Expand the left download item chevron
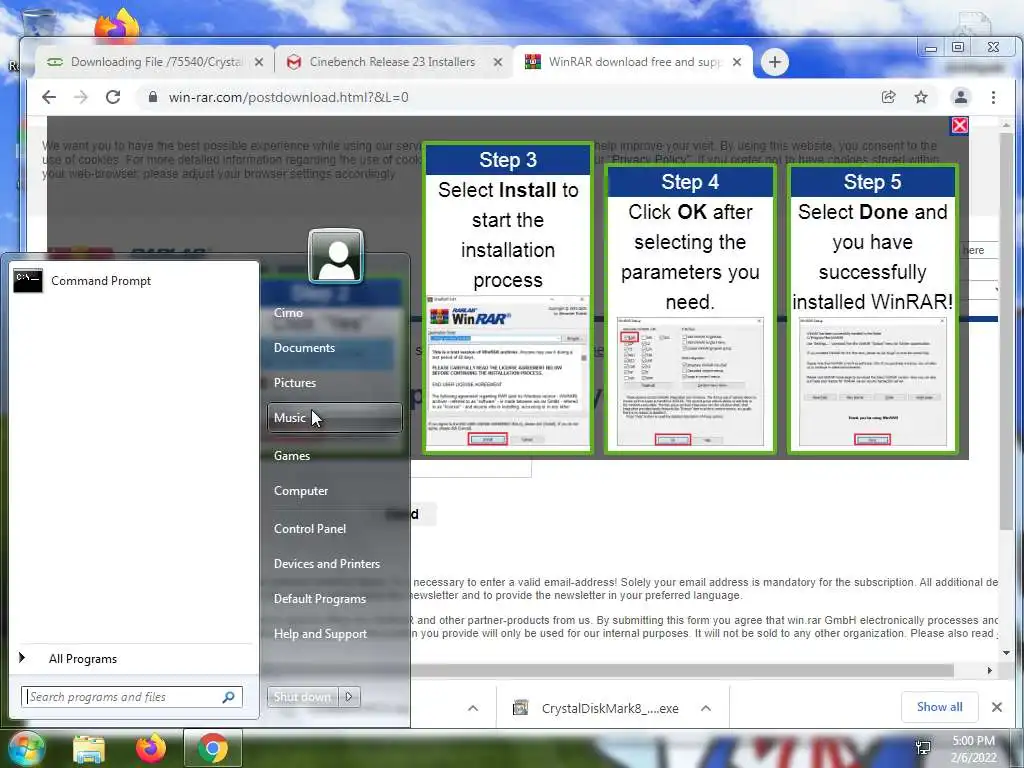1024x768 pixels. (473, 709)
